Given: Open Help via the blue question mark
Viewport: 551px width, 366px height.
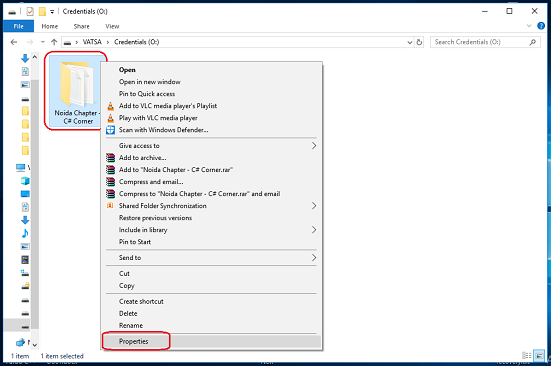Looking at the screenshot, I should click(541, 26).
